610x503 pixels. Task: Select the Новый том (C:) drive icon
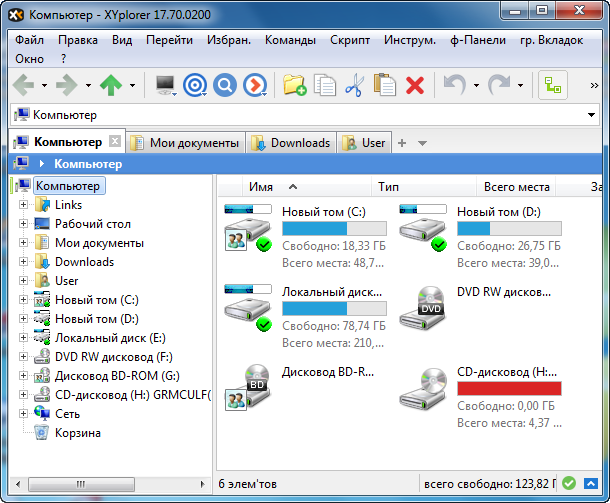pos(248,228)
